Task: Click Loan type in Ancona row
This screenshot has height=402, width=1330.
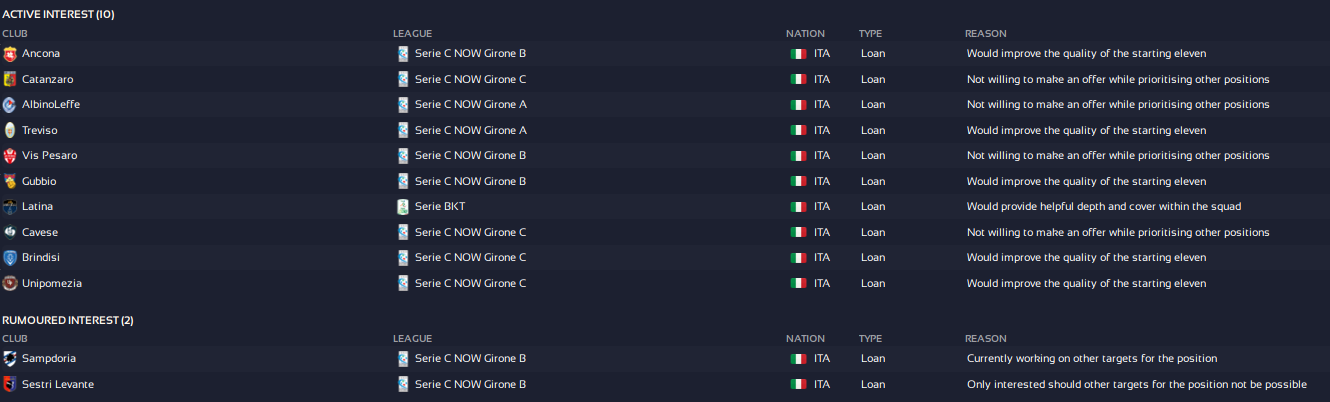Action: tap(873, 54)
